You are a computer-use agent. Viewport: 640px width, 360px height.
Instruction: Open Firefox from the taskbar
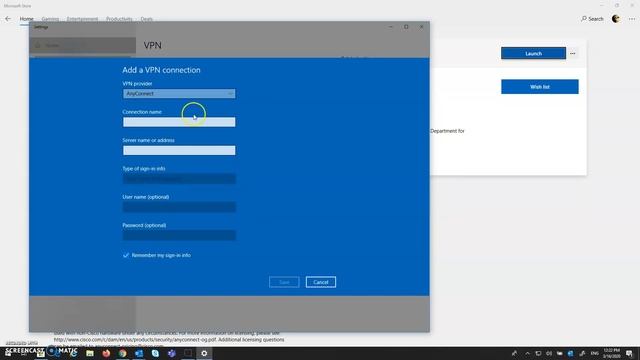pyautogui.click(x=106, y=353)
